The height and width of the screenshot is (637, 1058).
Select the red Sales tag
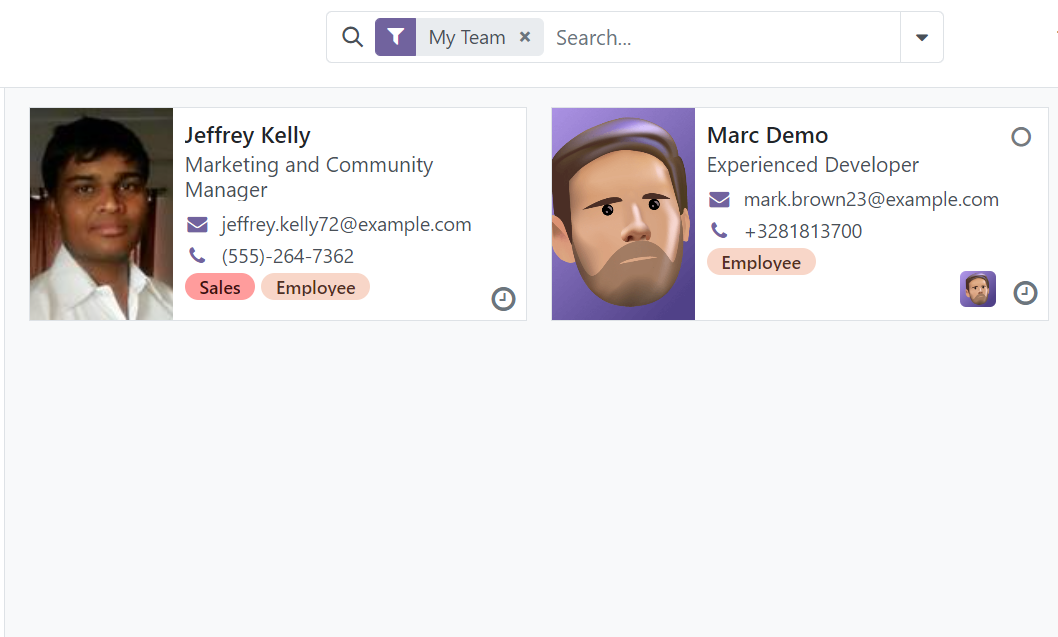[220, 288]
